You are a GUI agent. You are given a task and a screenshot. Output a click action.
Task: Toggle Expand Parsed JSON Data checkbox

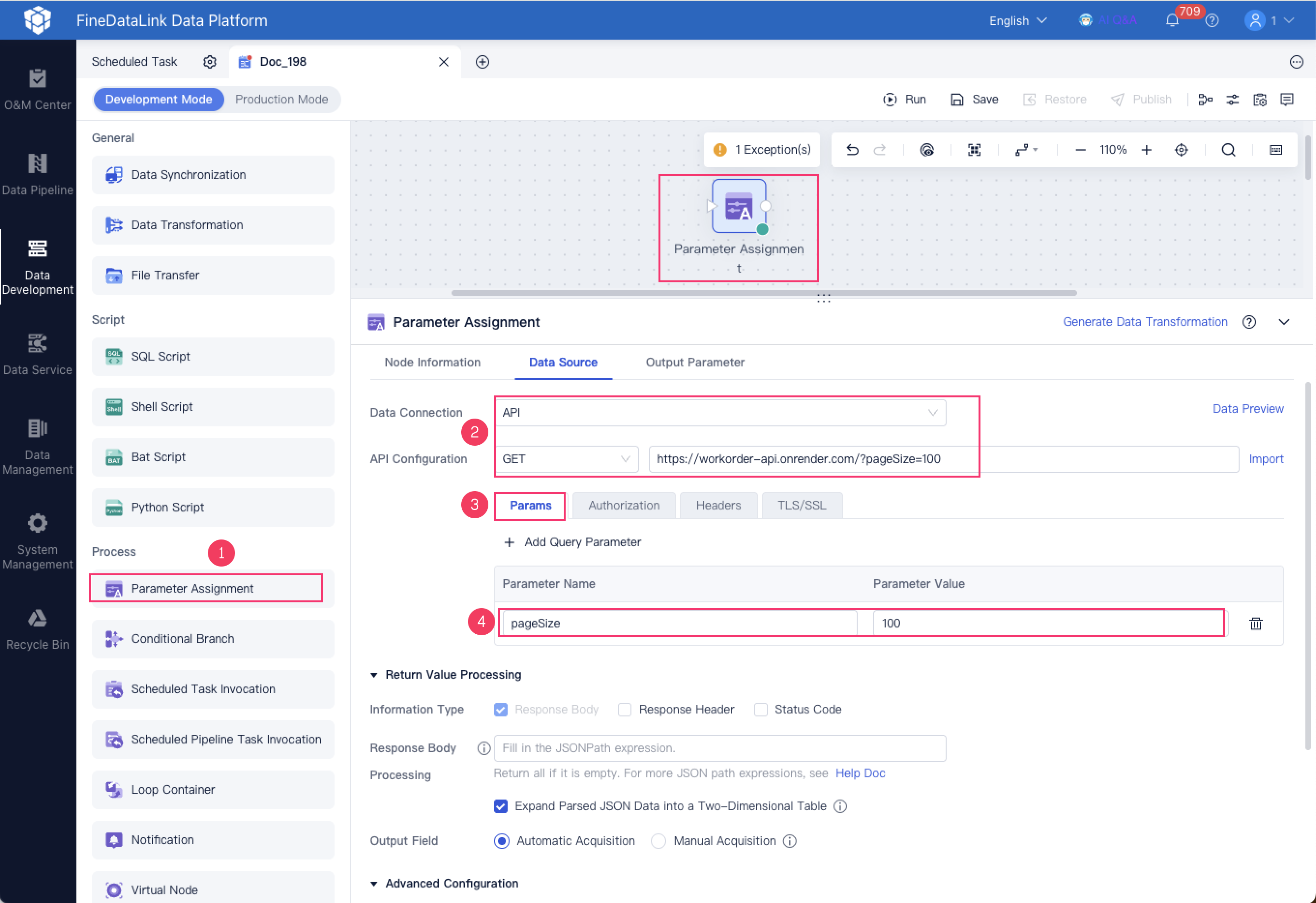[500, 806]
